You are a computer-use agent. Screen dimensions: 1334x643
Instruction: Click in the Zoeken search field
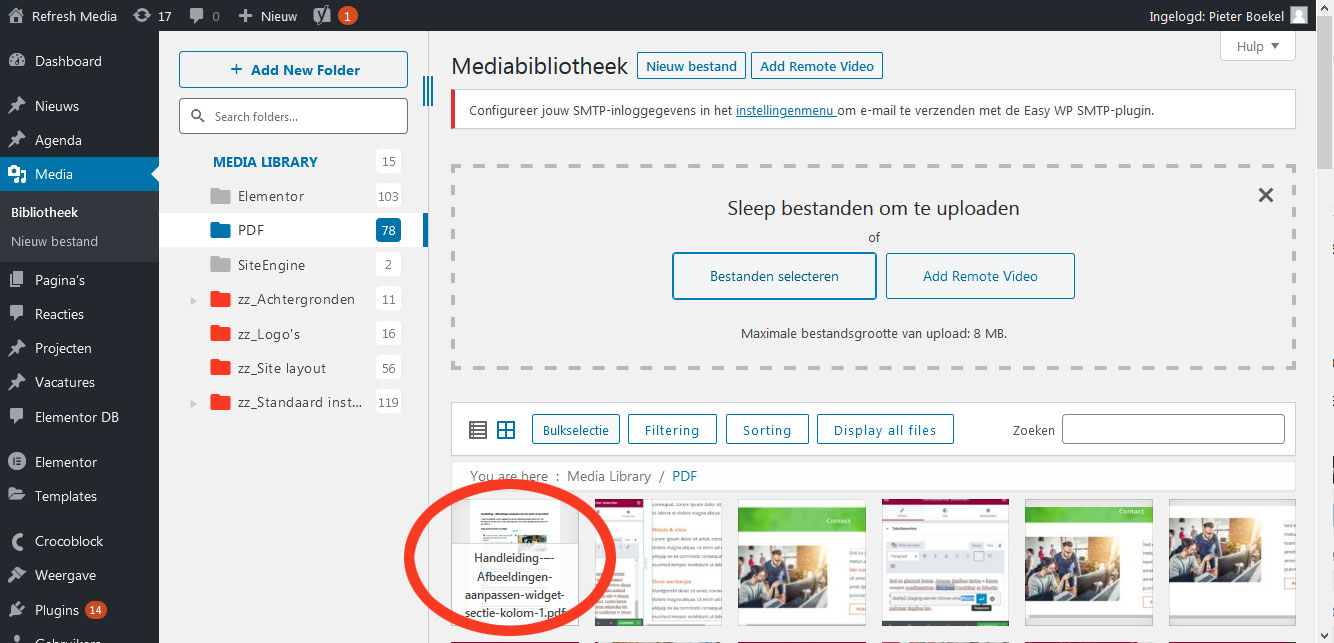(x=1172, y=430)
